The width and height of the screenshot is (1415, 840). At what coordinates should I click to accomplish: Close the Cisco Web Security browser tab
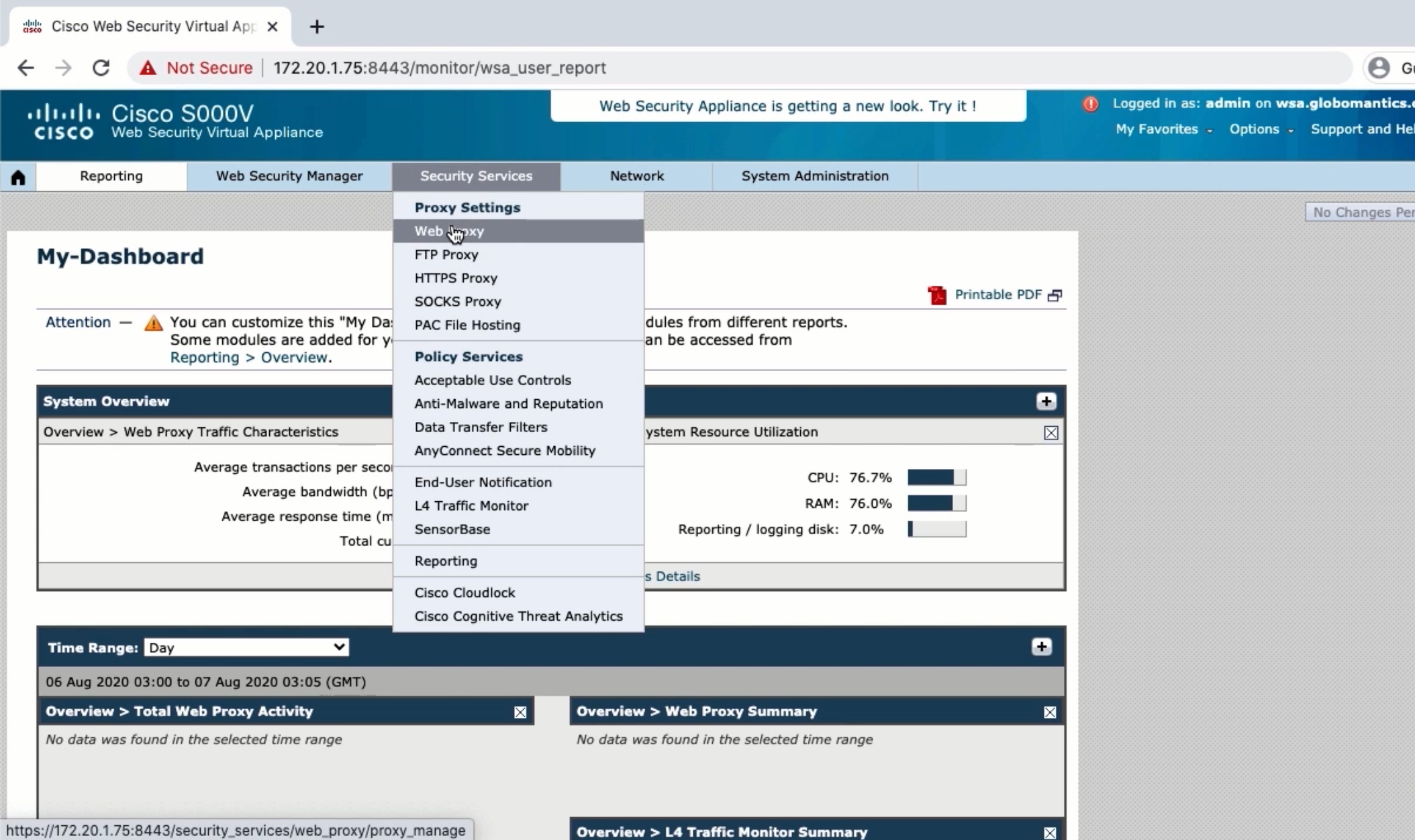[x=272, y=26]
